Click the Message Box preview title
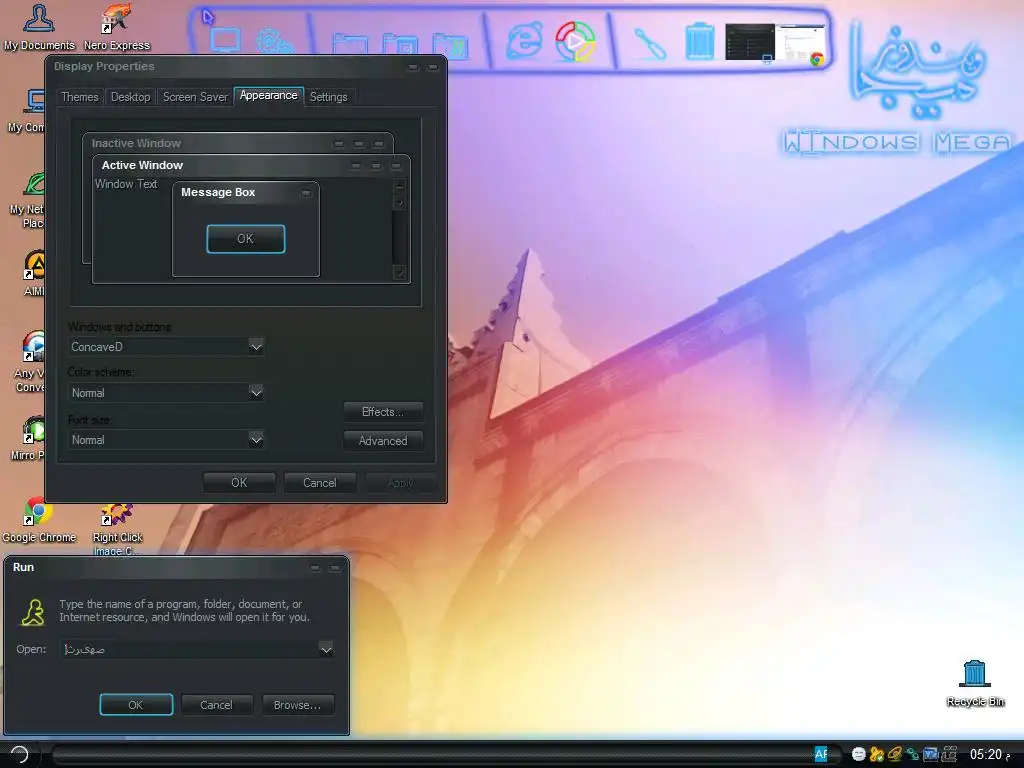 (218, 192)
